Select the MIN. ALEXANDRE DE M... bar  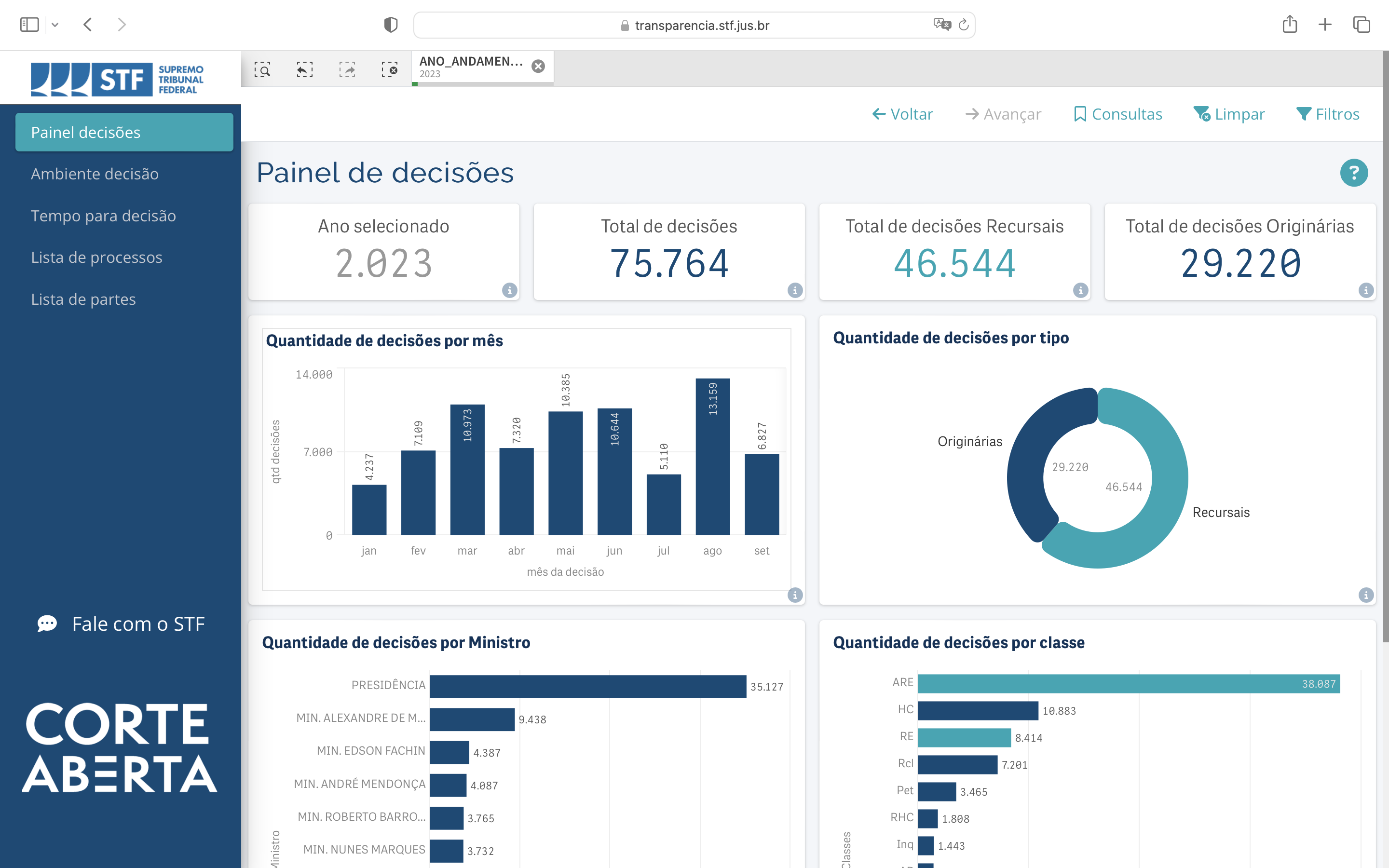tap(472, 719)
